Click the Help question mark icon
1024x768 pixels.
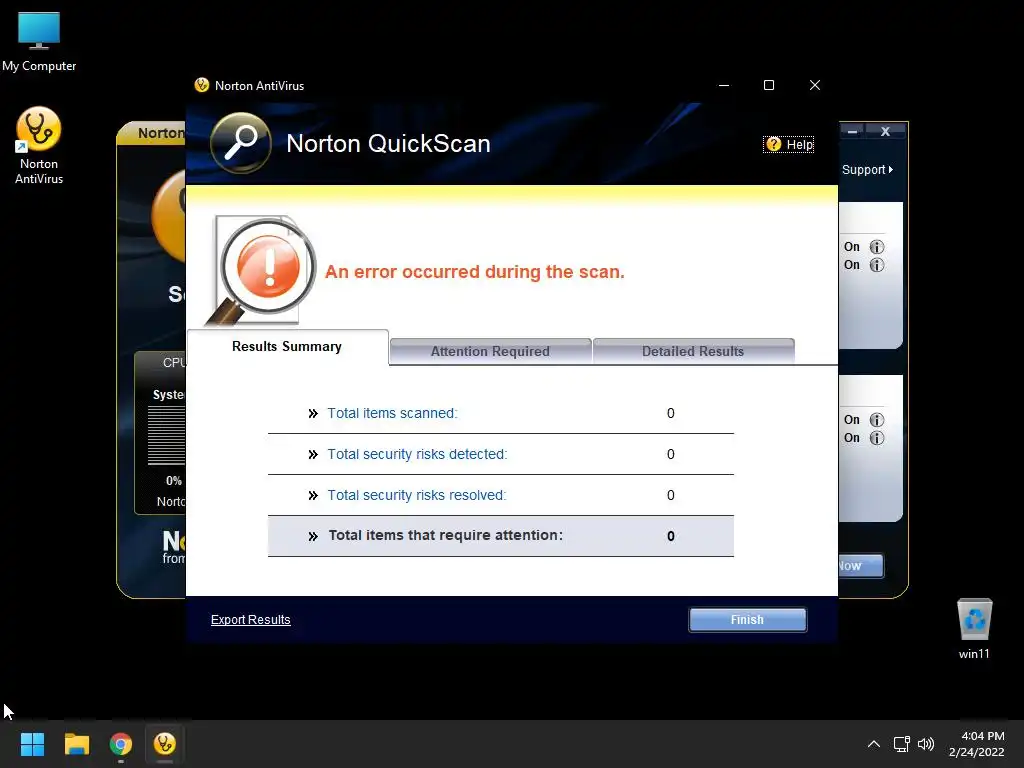[773, 144]
